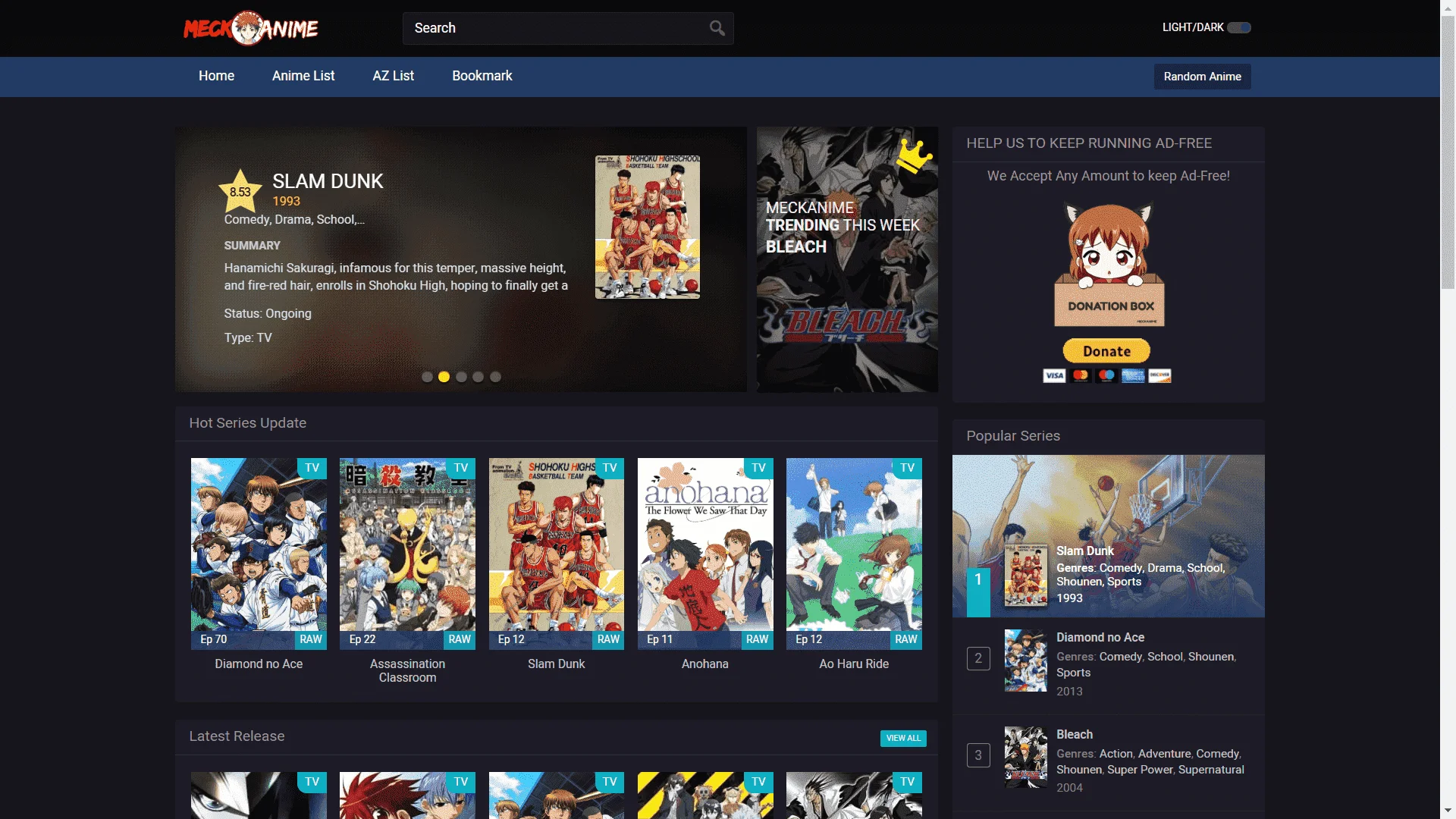Open the Home menu item
The height and width of the screenshot is (819, 1456).
click(x=216, y=76)
